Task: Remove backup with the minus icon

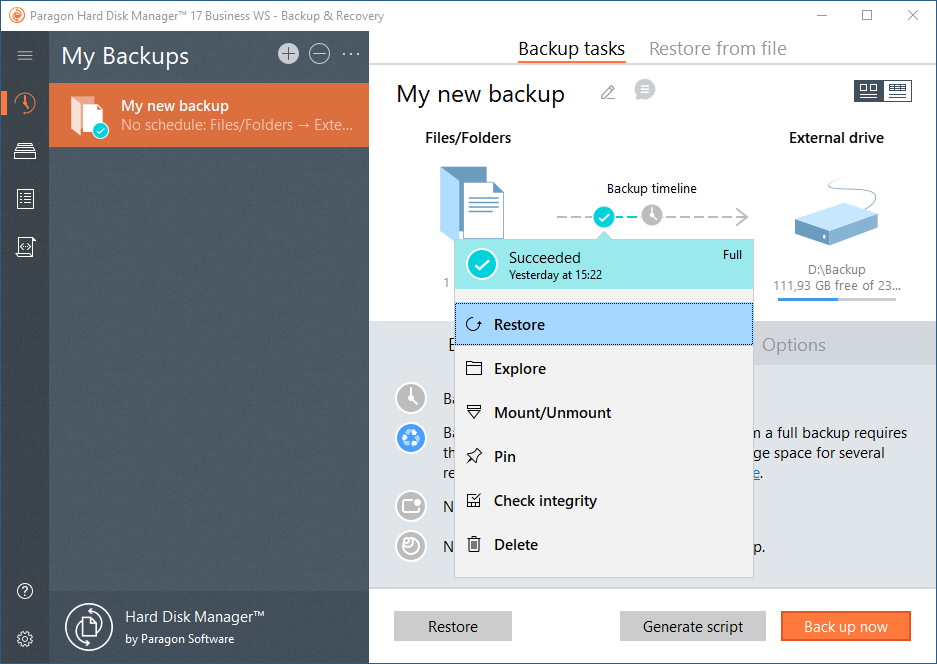Action: [319, 54]
